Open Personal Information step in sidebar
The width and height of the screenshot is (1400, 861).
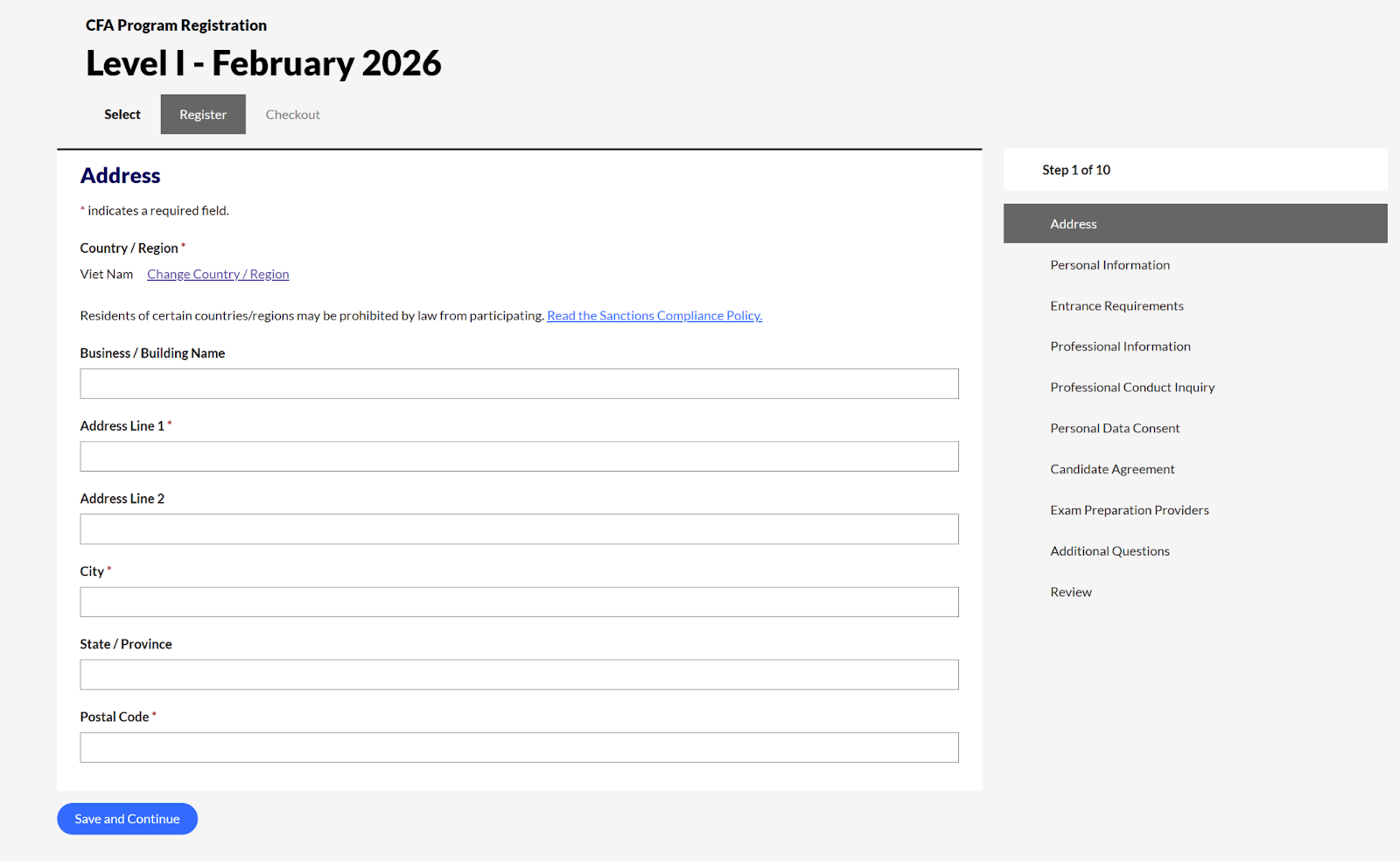click(1109, 265)
